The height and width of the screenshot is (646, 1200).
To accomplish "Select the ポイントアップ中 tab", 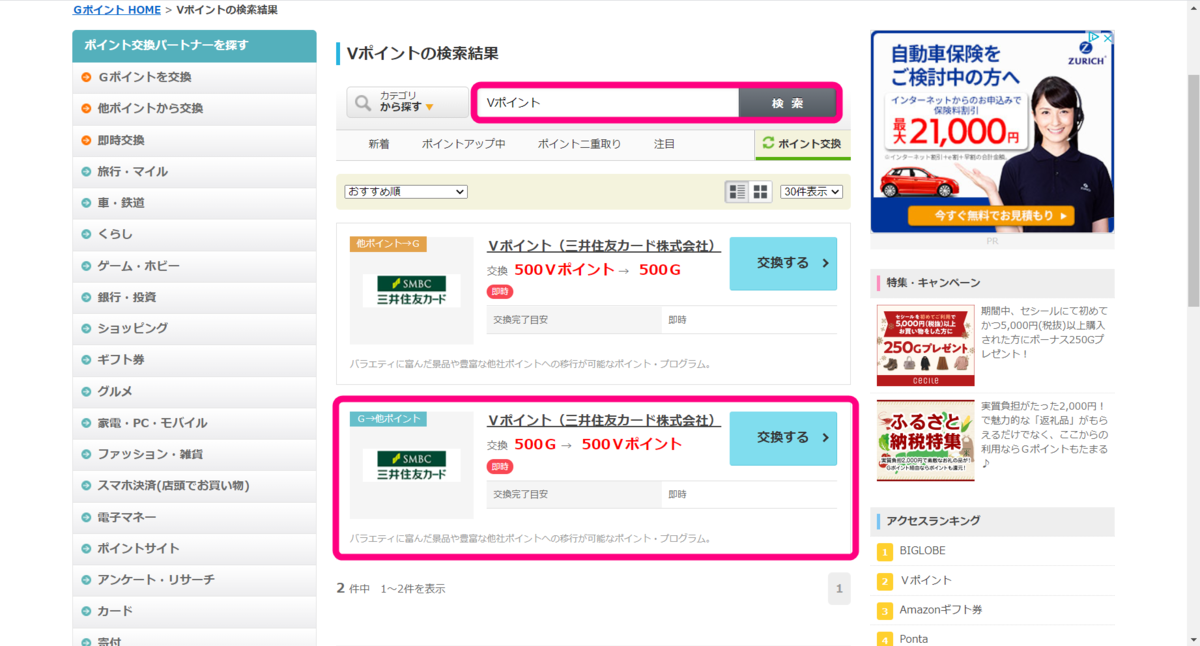I will point(463,144).
